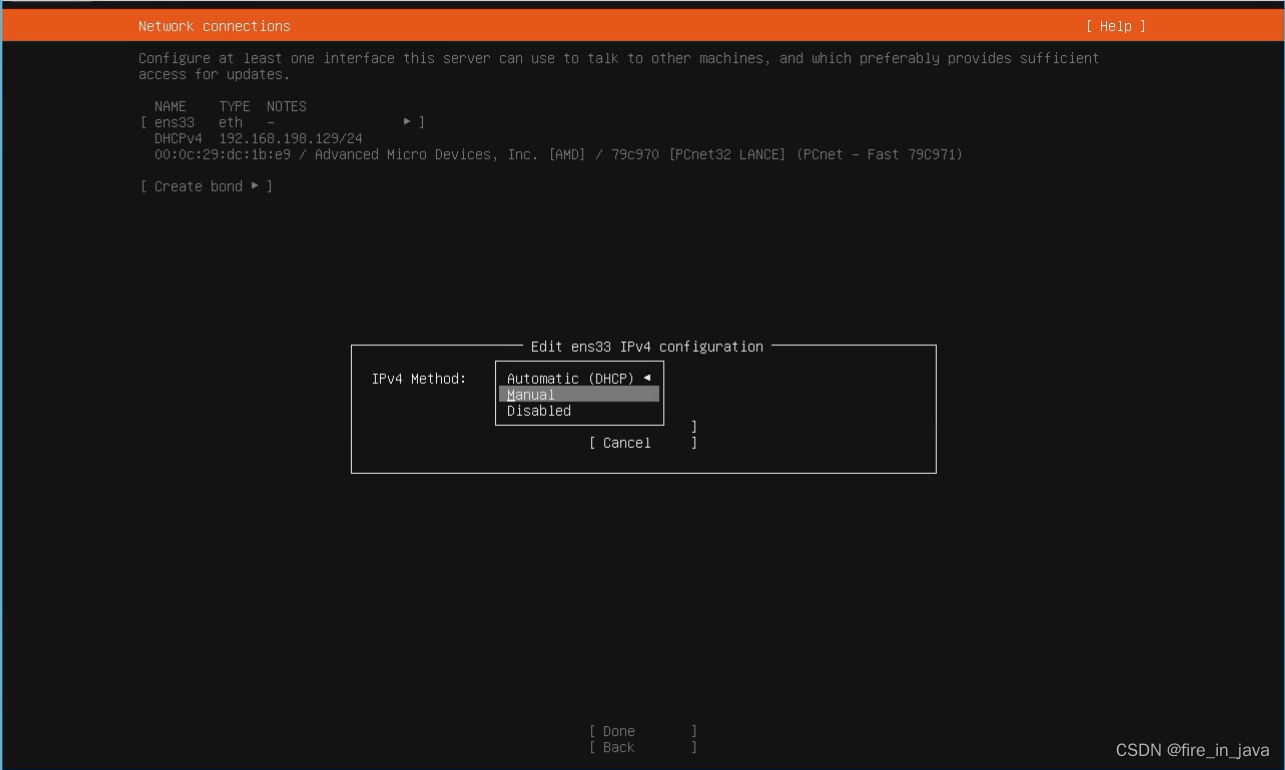This screenshot has height=770, width=1285.
Task: Click the IPv4 Method label
Action: point(419,378)
